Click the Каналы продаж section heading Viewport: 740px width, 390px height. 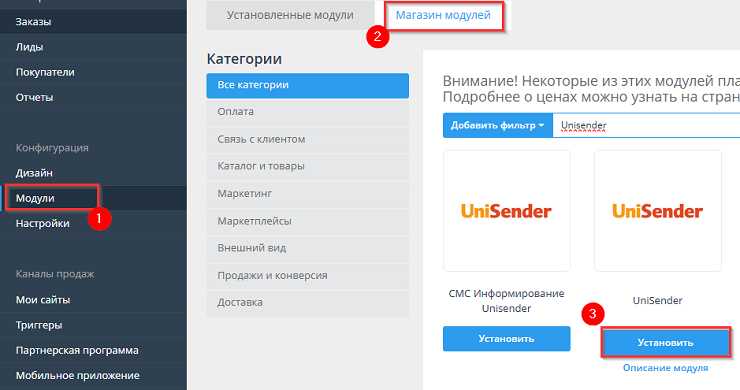[55, 274]
